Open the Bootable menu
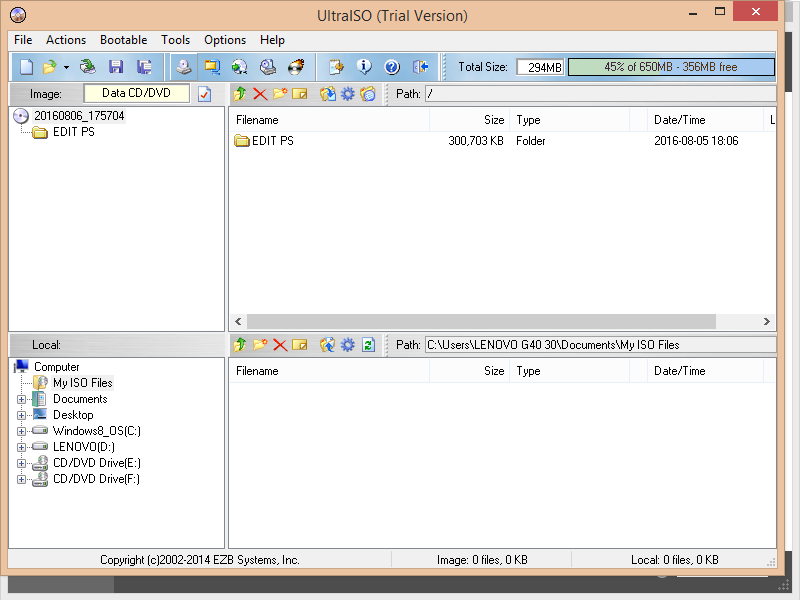Image resolution: width=800 pixels, height=600 pixels. tap(123, 40)
